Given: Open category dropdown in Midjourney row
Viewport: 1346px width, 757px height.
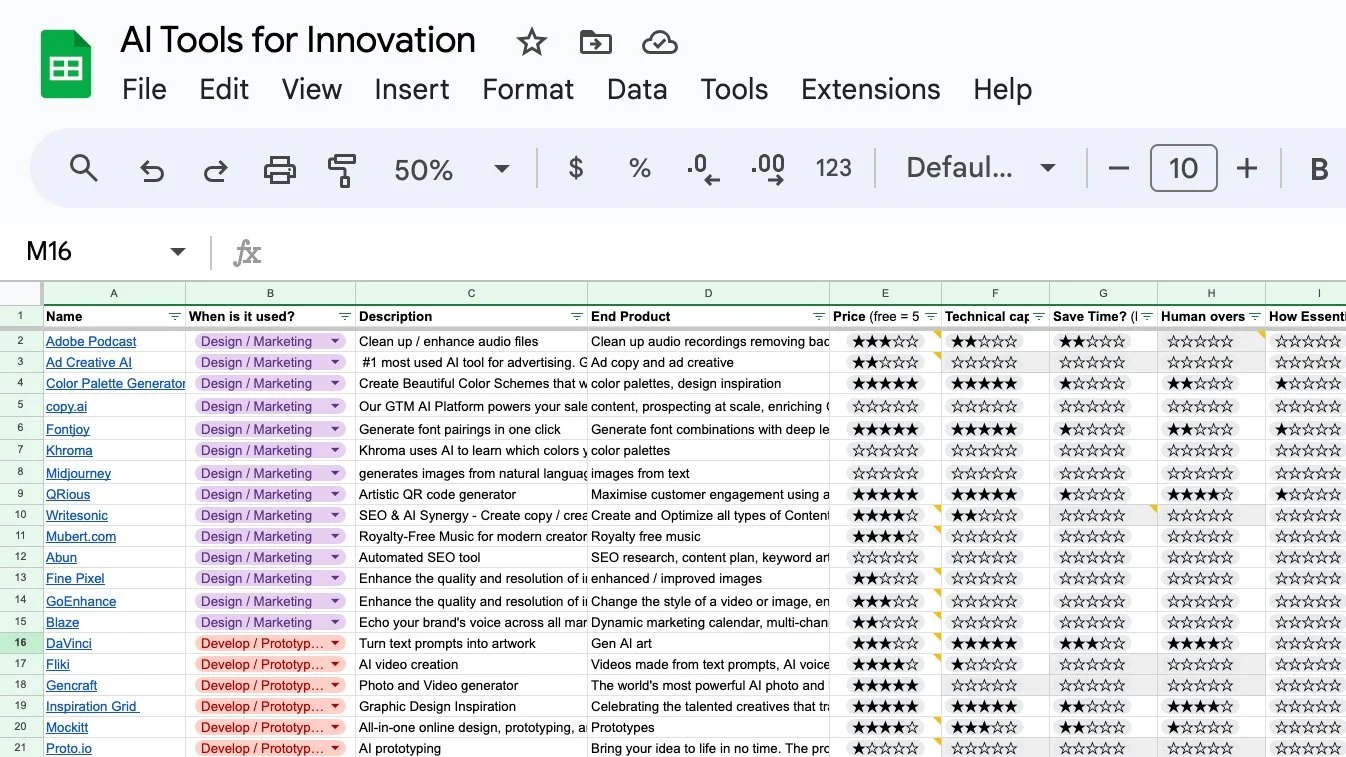Looking at the screenshot, I should (x=335, y=473).
